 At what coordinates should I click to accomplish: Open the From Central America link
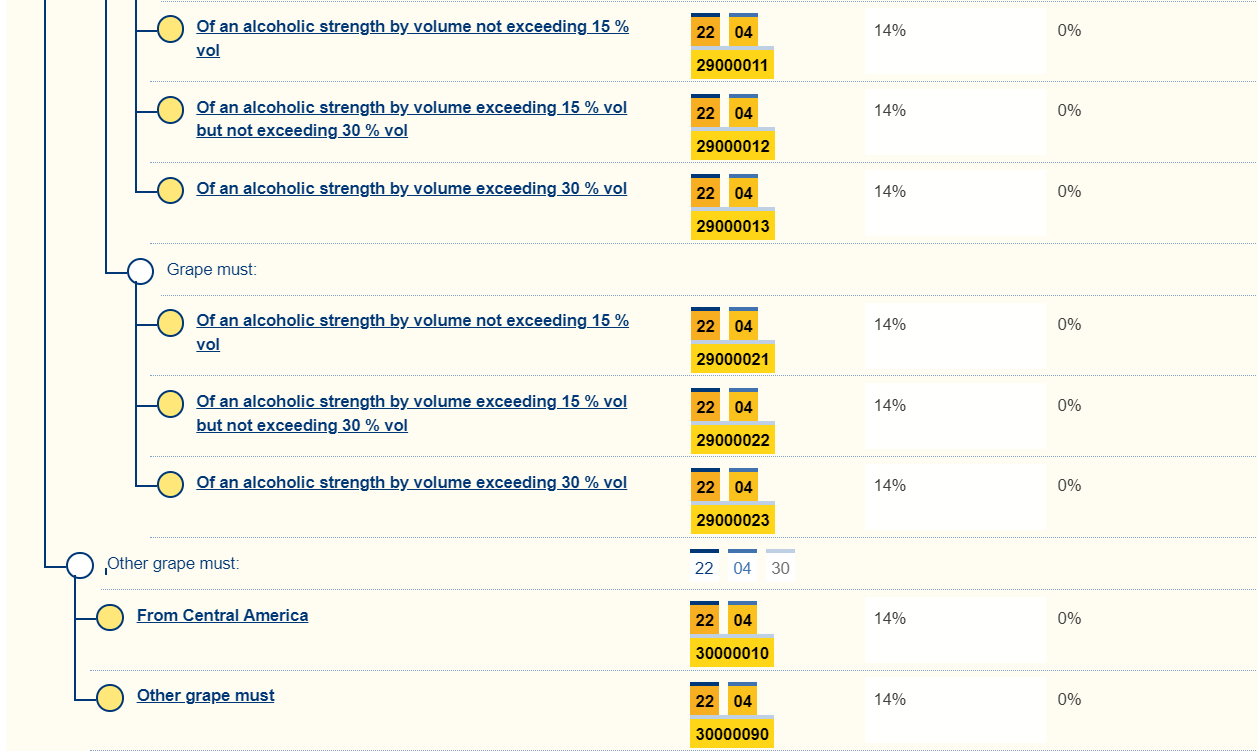222,616
